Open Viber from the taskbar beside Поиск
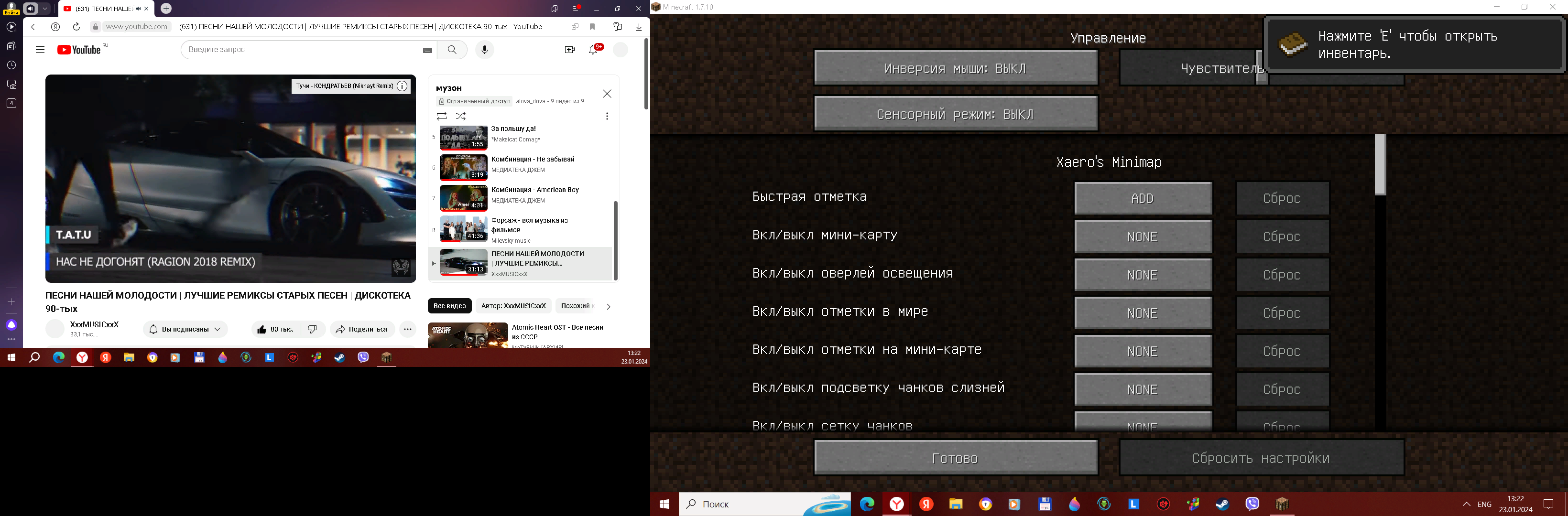Image resolution: width=1568 pixels, height=516 pixels. coord(1252,504)
